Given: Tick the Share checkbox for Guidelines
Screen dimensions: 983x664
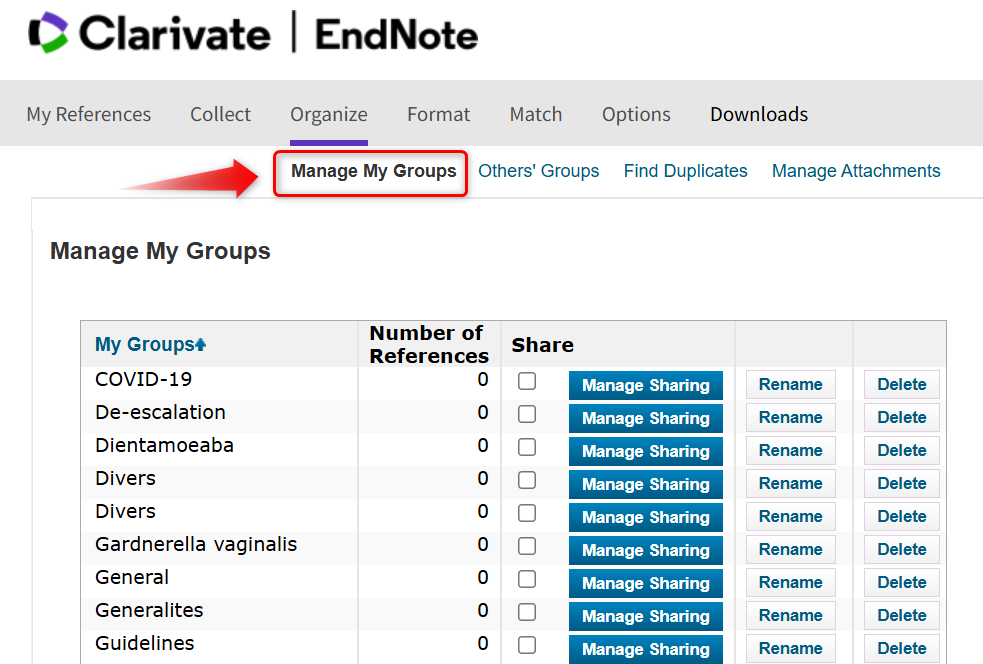Looking at the screenshot, I should (527, 645).
